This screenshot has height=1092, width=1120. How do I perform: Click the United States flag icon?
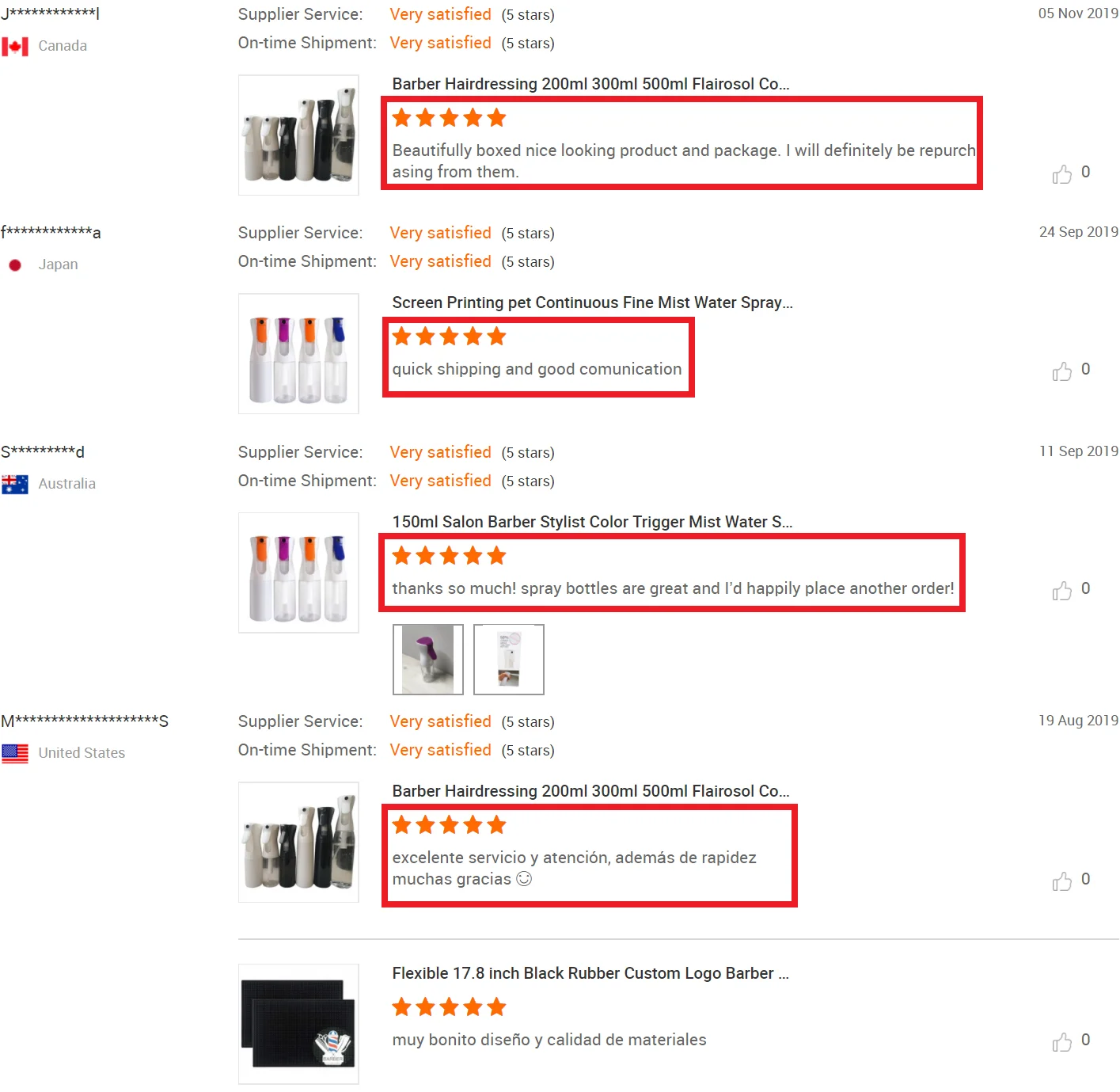[x=15, y=754]
